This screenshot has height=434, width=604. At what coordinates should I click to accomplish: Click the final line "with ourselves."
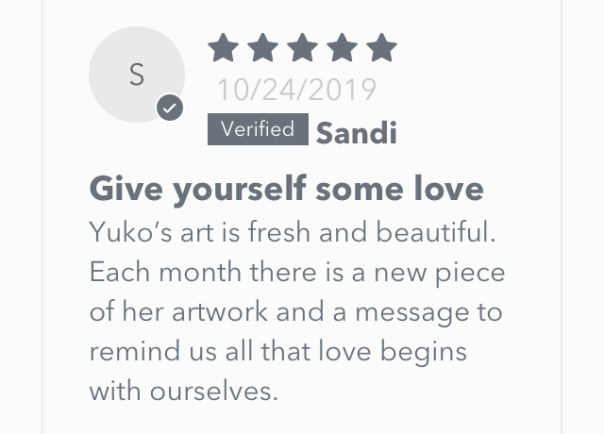(183, 391)
